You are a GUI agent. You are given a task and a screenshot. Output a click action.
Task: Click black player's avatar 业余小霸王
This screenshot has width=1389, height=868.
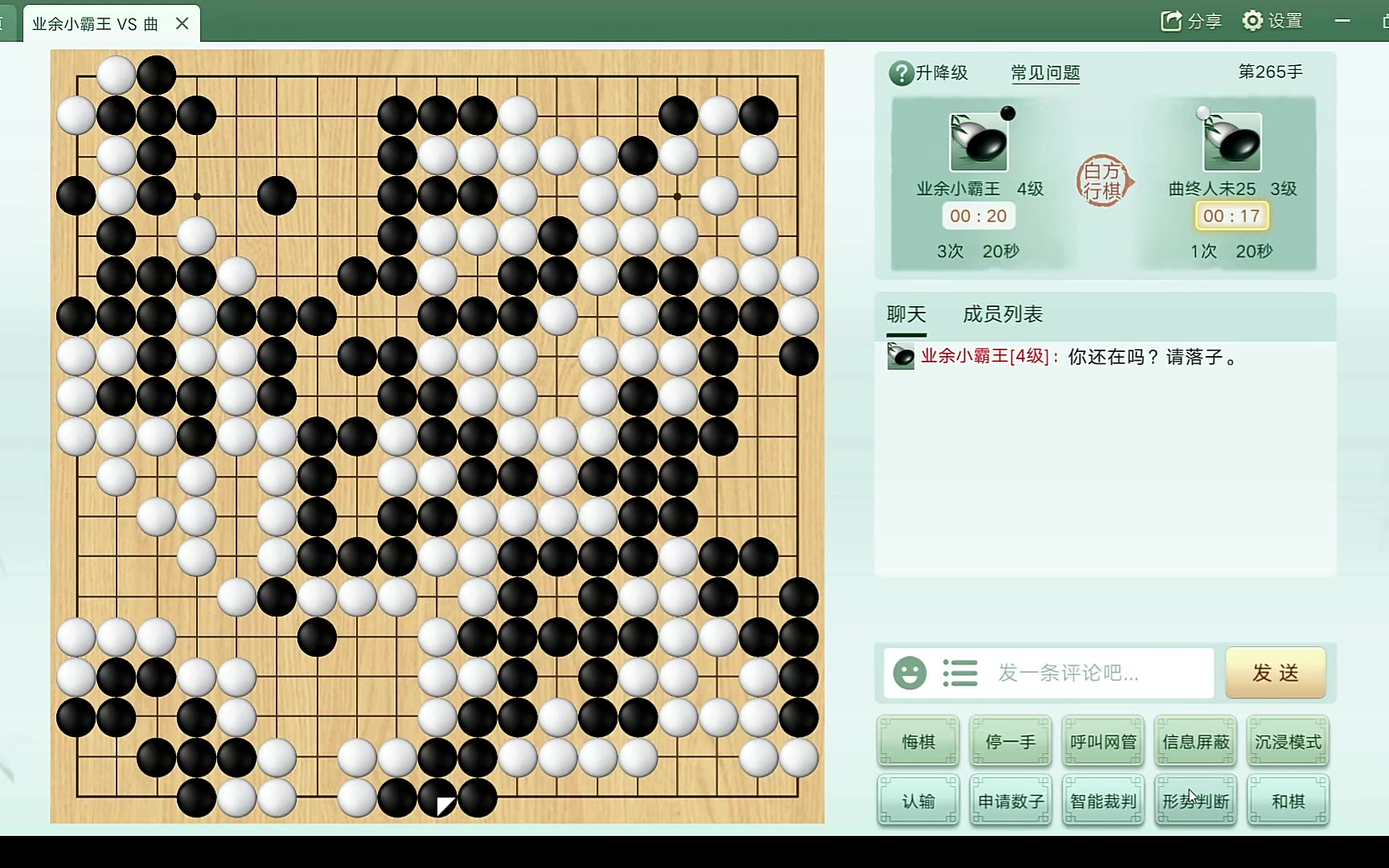click(x=978, y=142)
